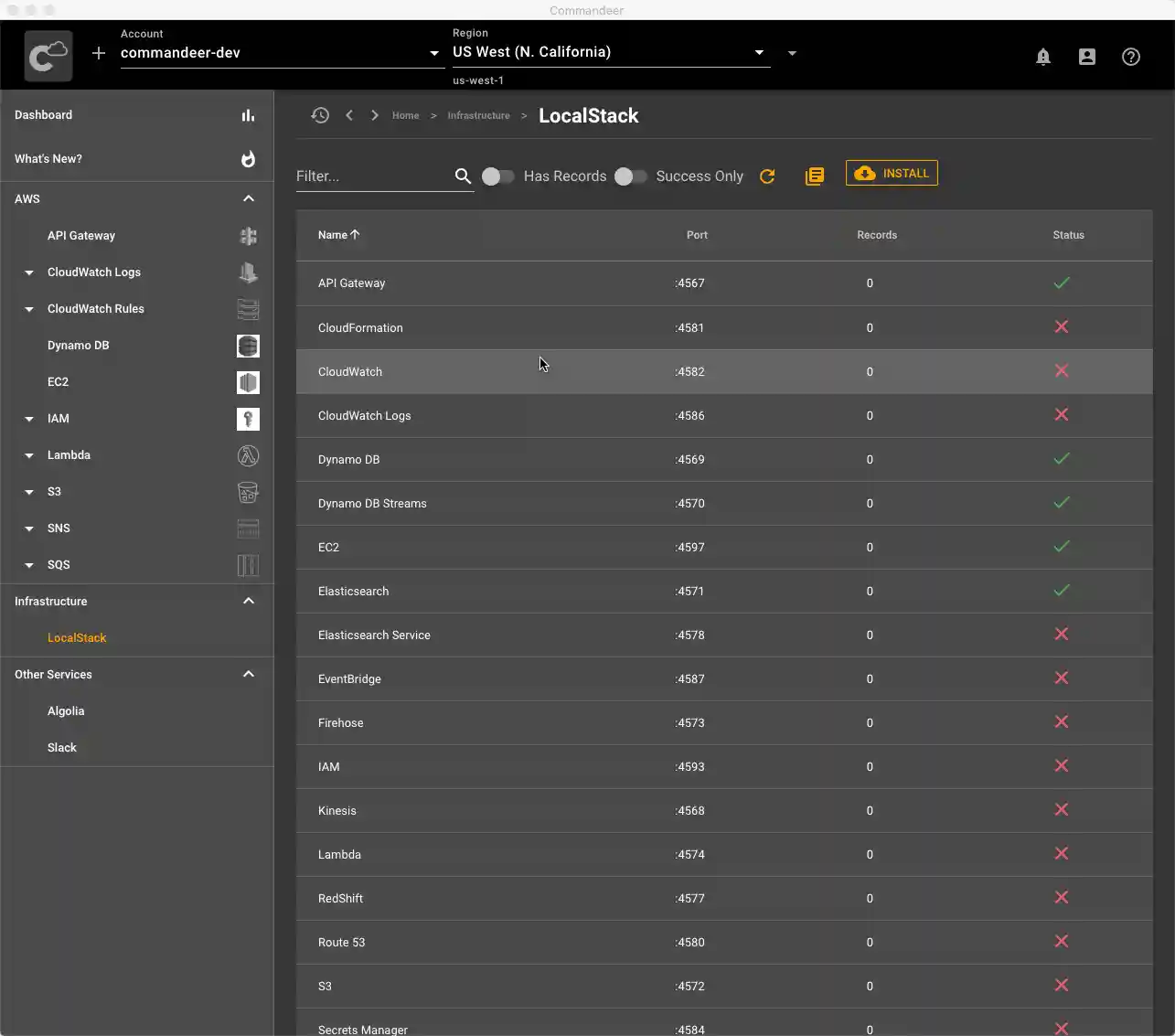This screenshot has width=1175, height=1036.
Task: Go to Home breadcrumb link
Action: (405, 116)
